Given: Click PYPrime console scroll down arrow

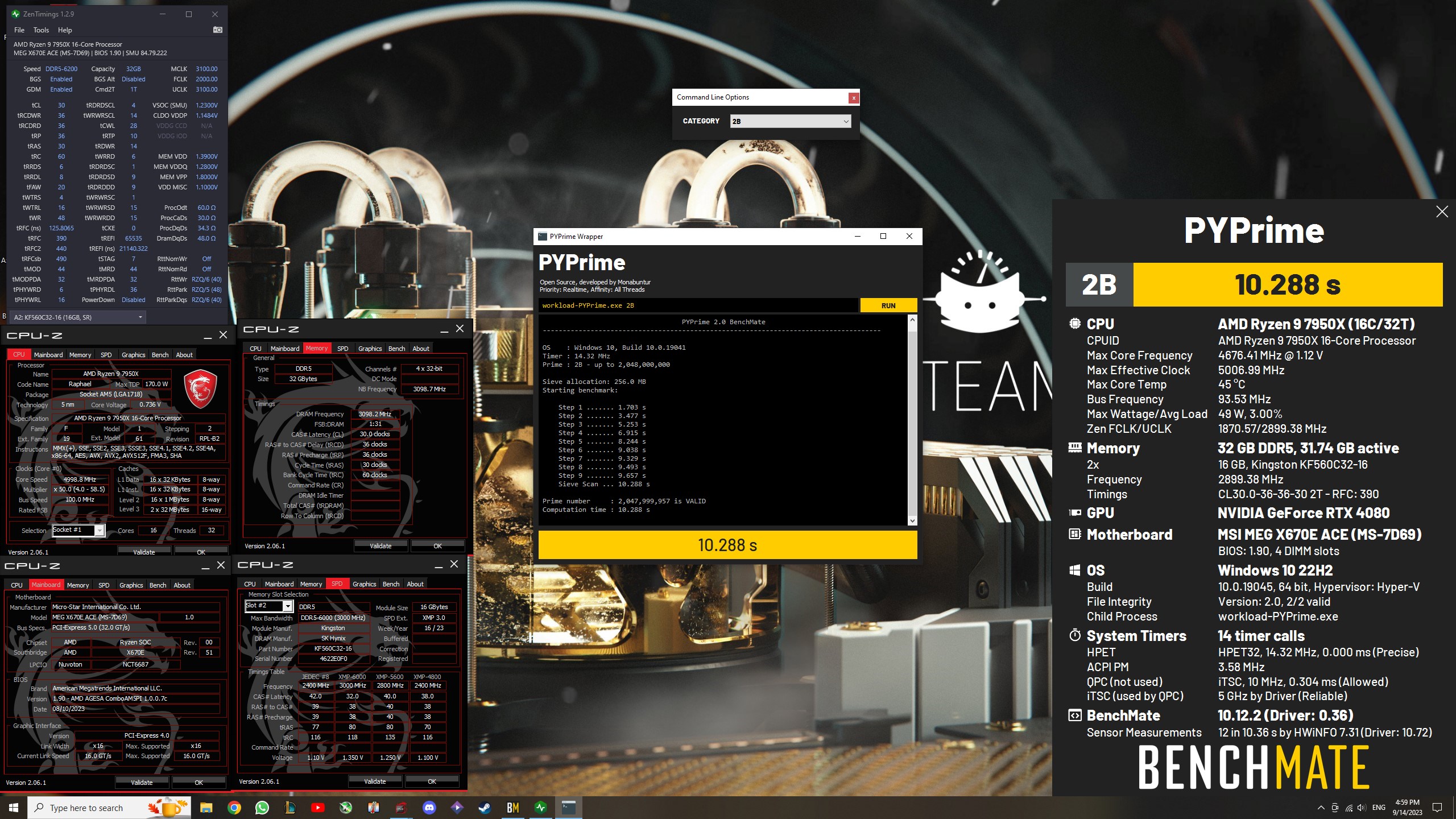Looking at the screenshot, I should coord(912,520).
